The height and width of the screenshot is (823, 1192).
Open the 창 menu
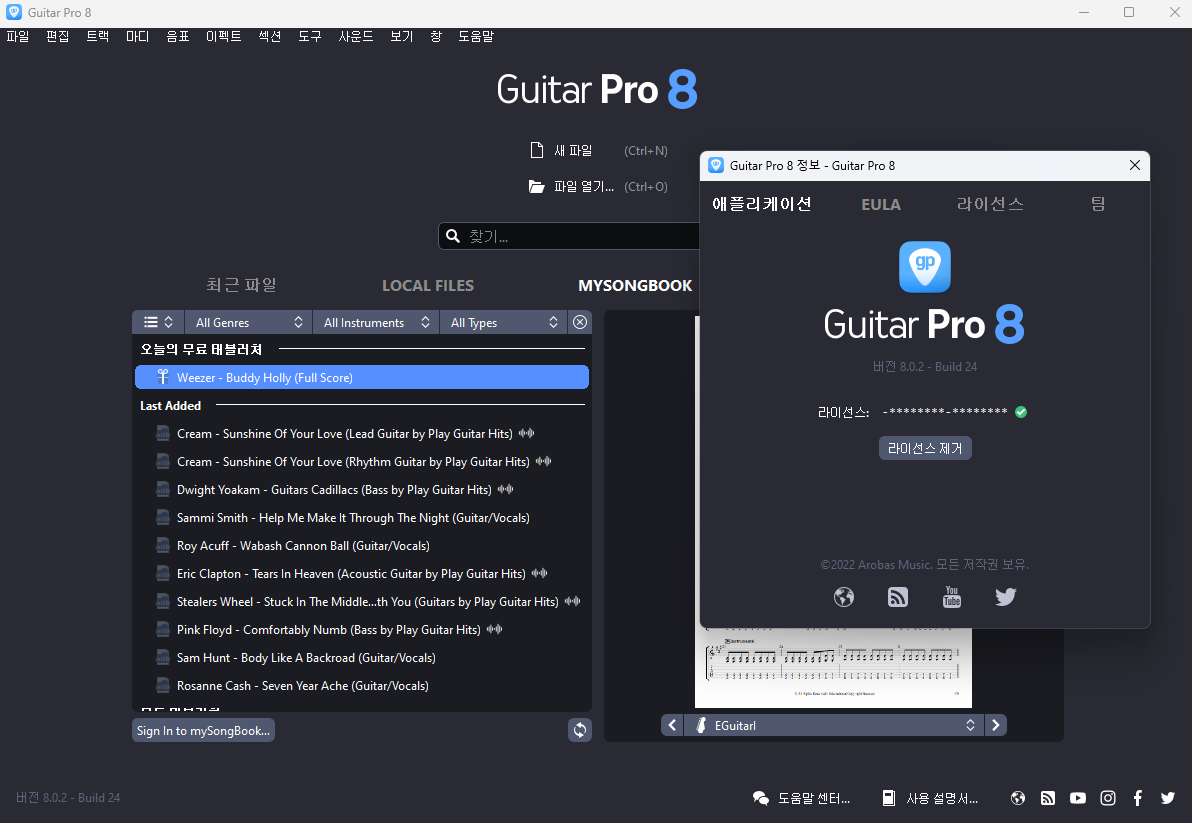click(x=436, y=36)
